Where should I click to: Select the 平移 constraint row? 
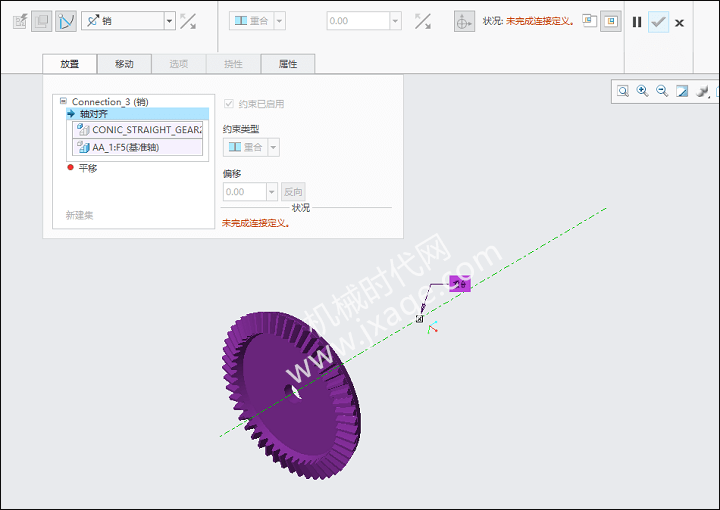[x=88, y=168]
